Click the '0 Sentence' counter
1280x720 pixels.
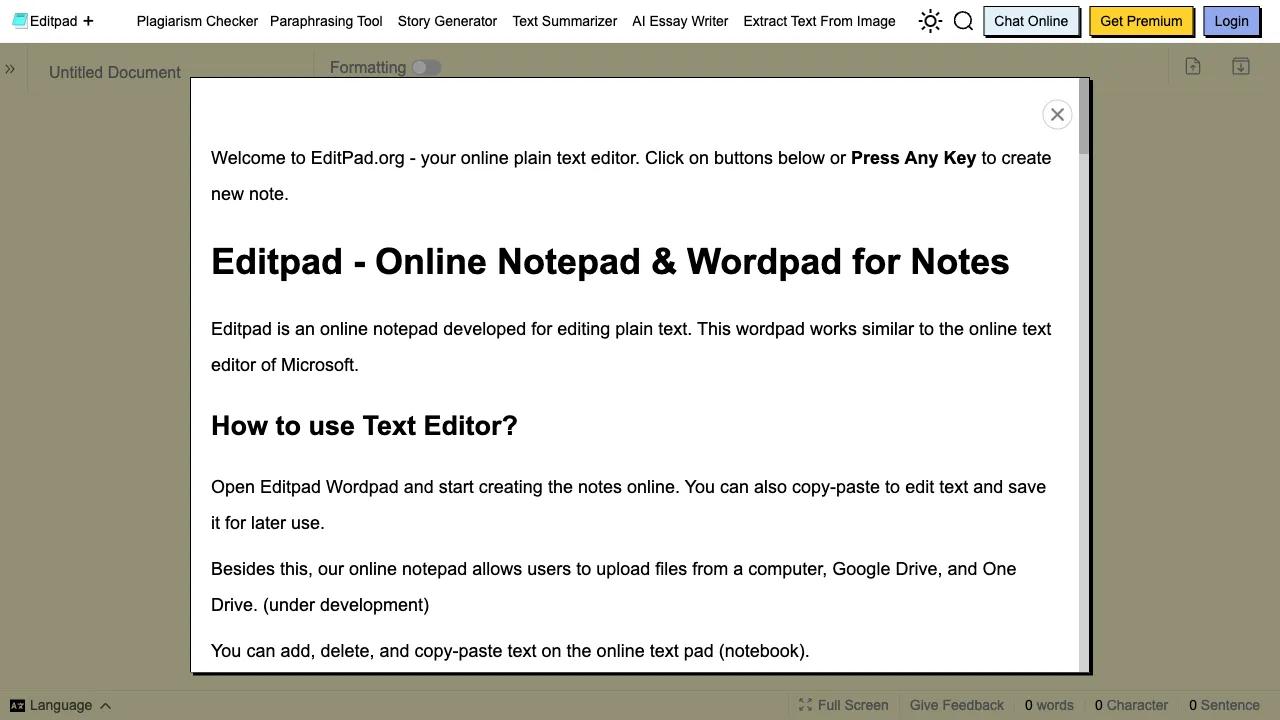pyautogui.click(x=1224, y=705)
